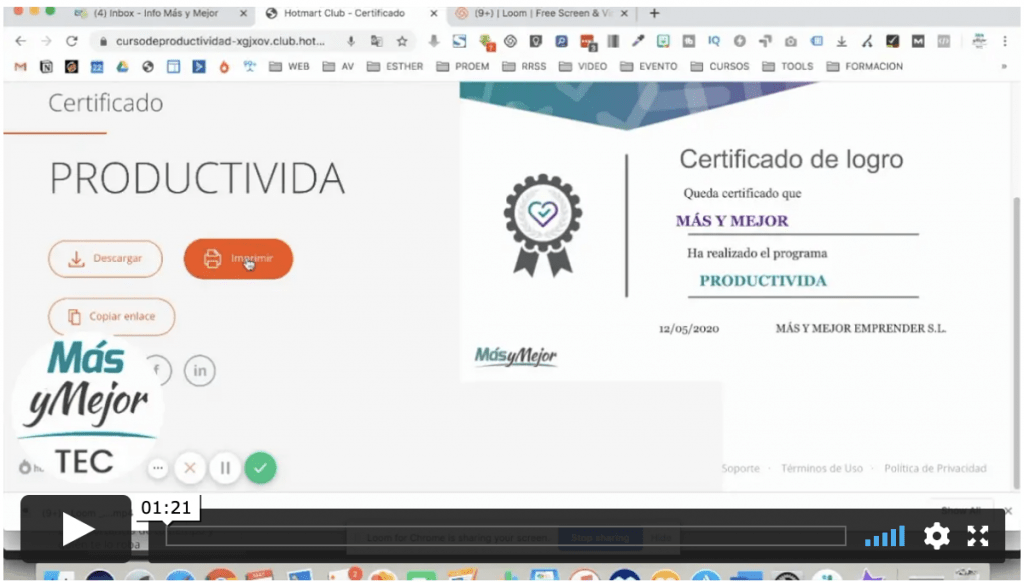Open the Términos de Uso link
Viewport: 1024px width, 582px height.
(x=822, y=468)
